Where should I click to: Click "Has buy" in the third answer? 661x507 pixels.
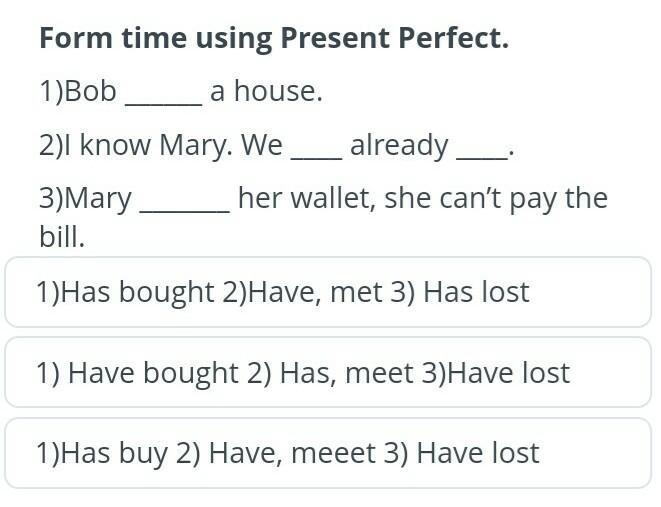click(x=113, y=453)
